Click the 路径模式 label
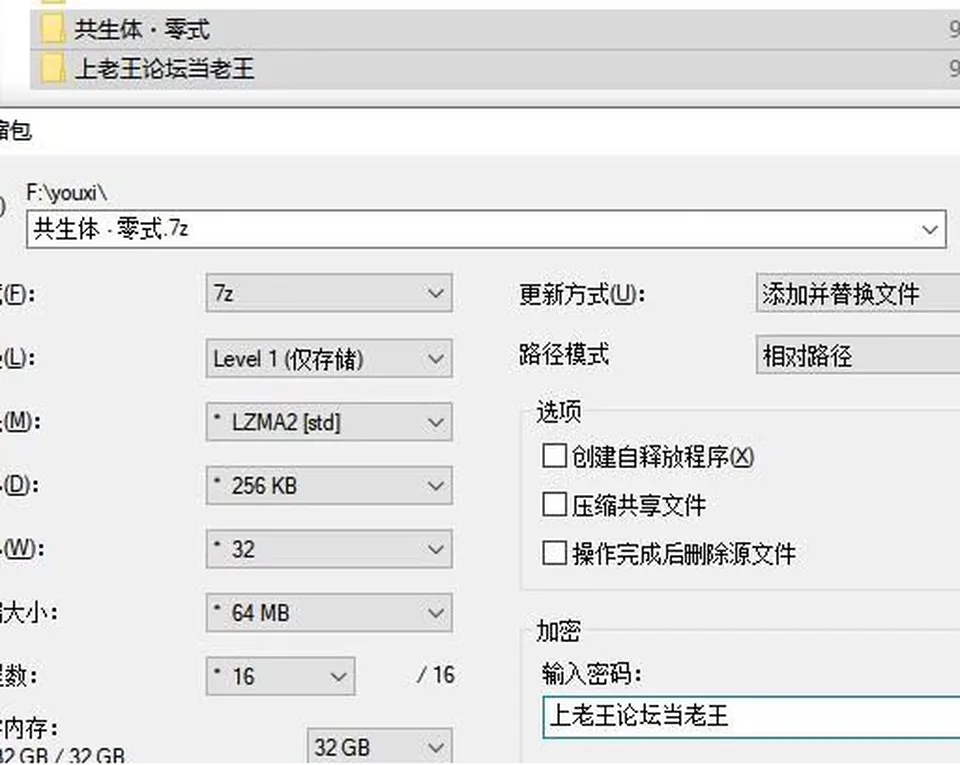 pos(564,354)
